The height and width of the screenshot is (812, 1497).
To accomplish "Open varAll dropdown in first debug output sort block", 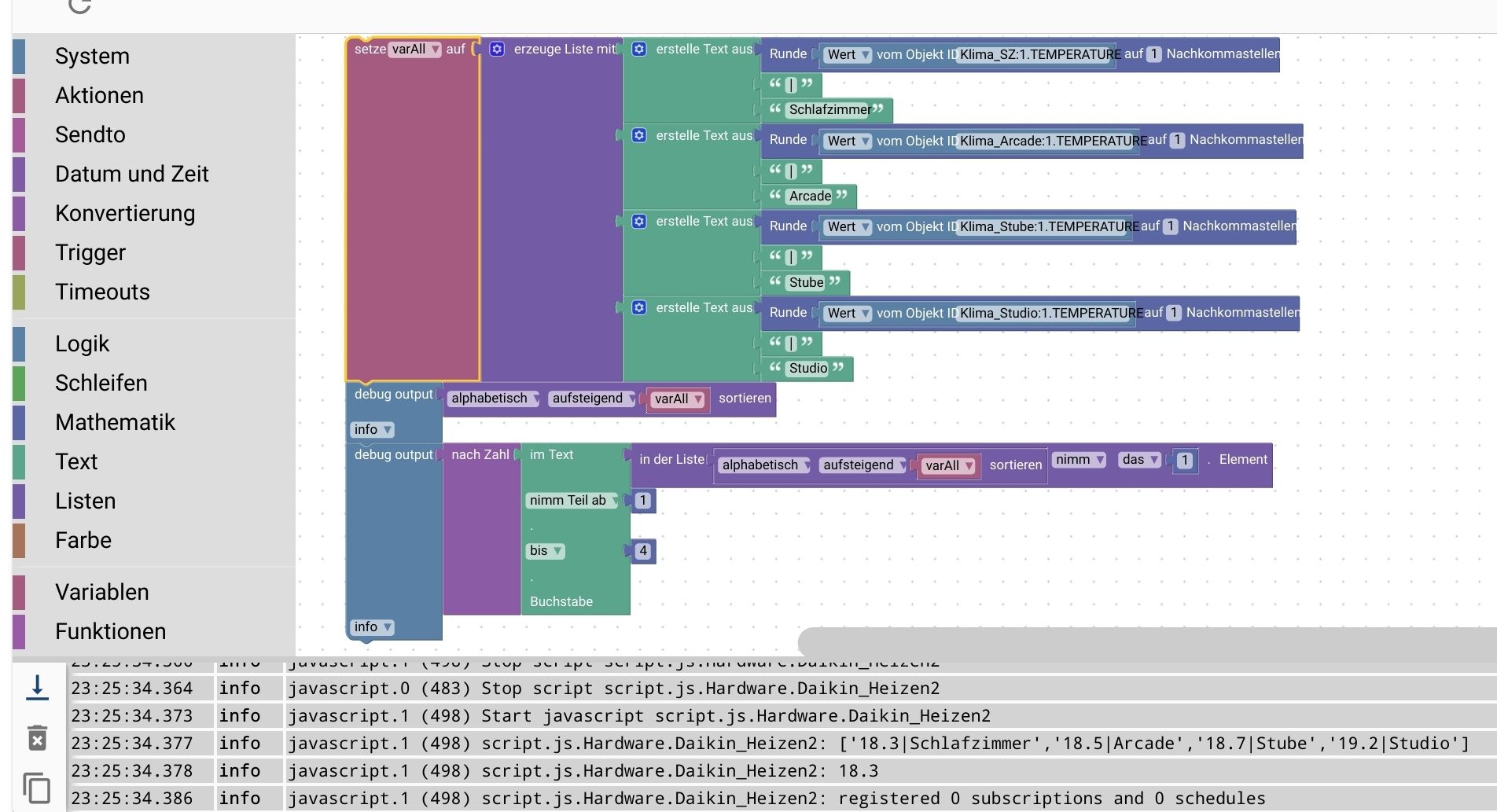I will pyautogui.click(x=678, y=399).
